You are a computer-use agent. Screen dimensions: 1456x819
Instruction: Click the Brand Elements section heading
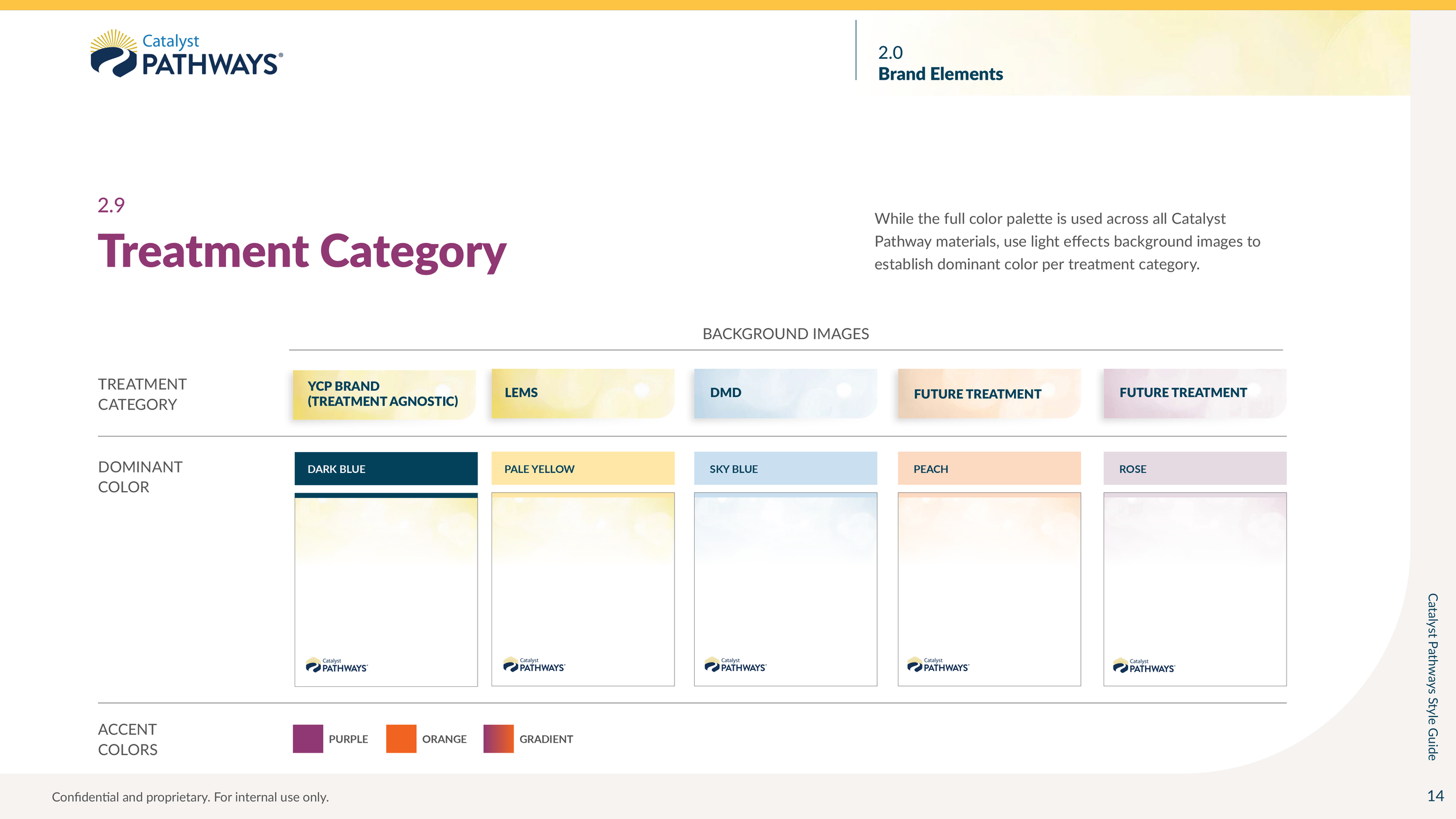pyautogui.click(x=941, y=74)
